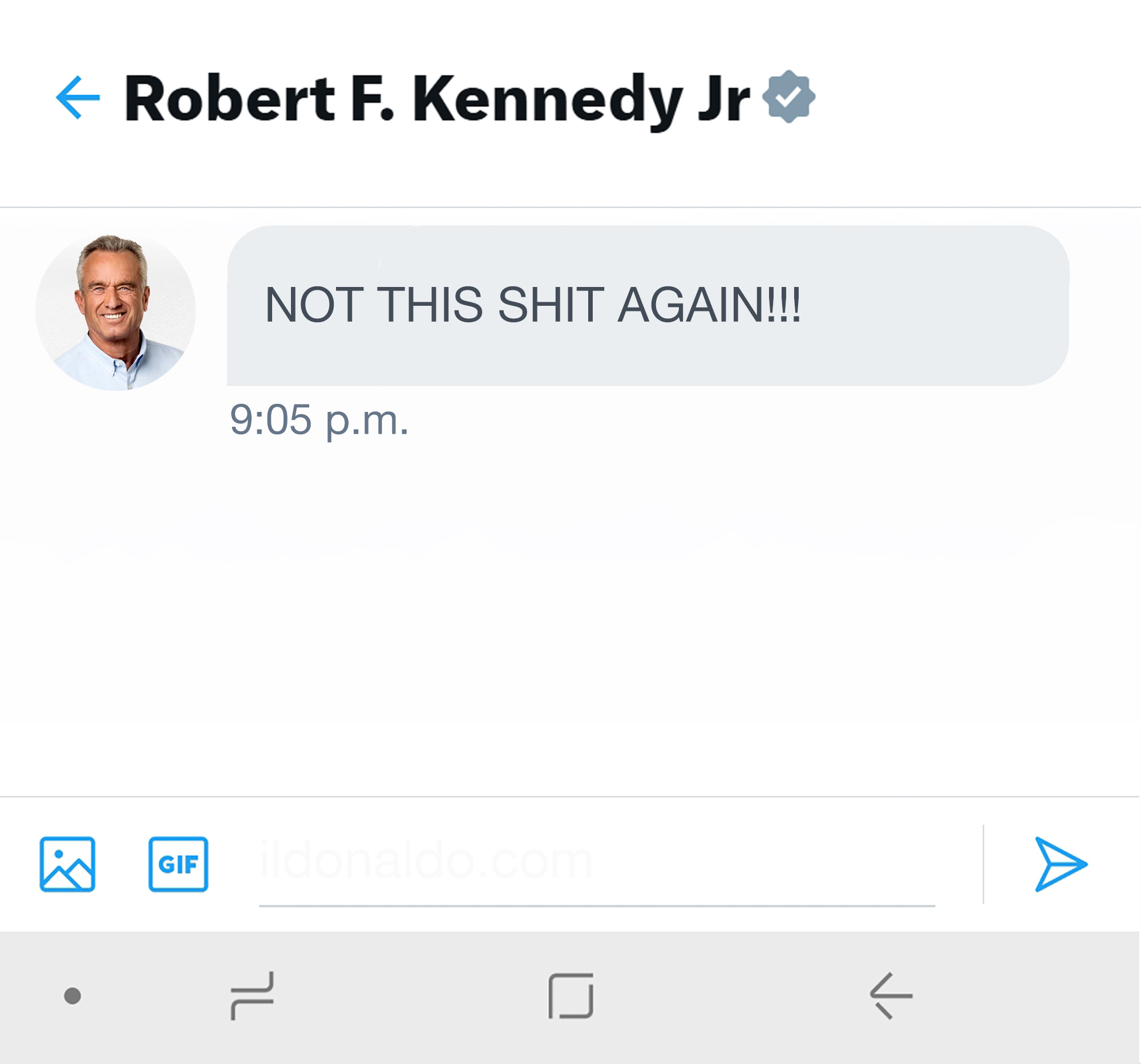Send the message with the paper plane
Screen dimensions: 1141x1064
pos(1060,864)
